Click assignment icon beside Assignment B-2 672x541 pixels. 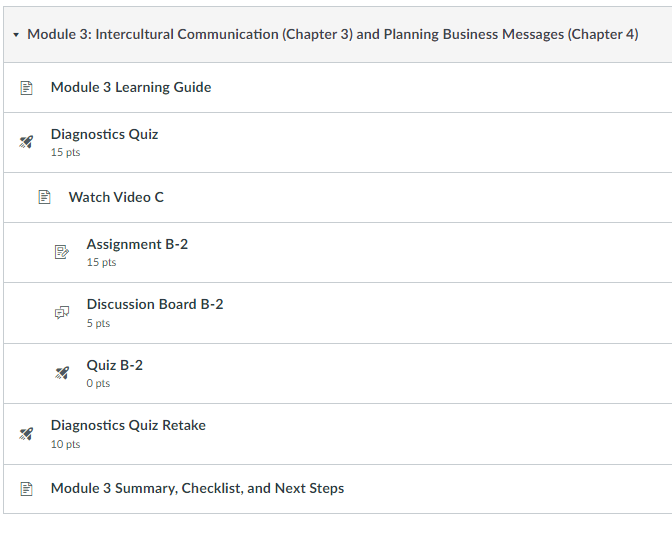pos(62,252)
